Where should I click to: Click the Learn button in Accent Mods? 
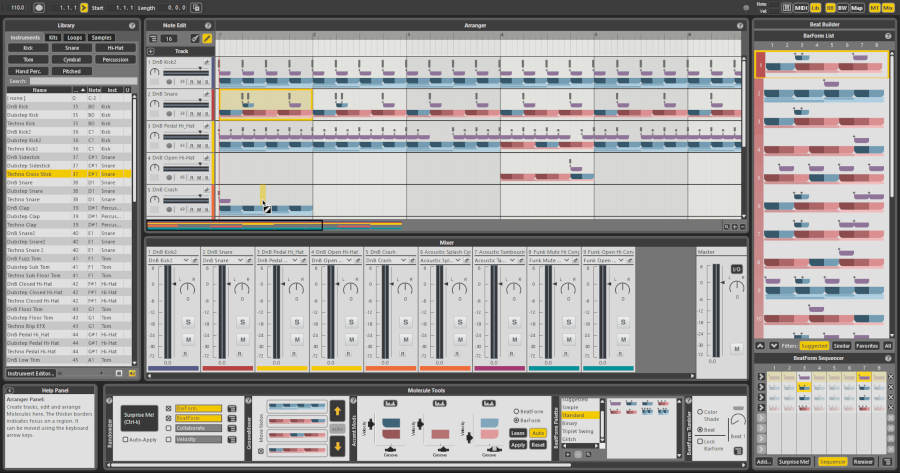[518, 433]
